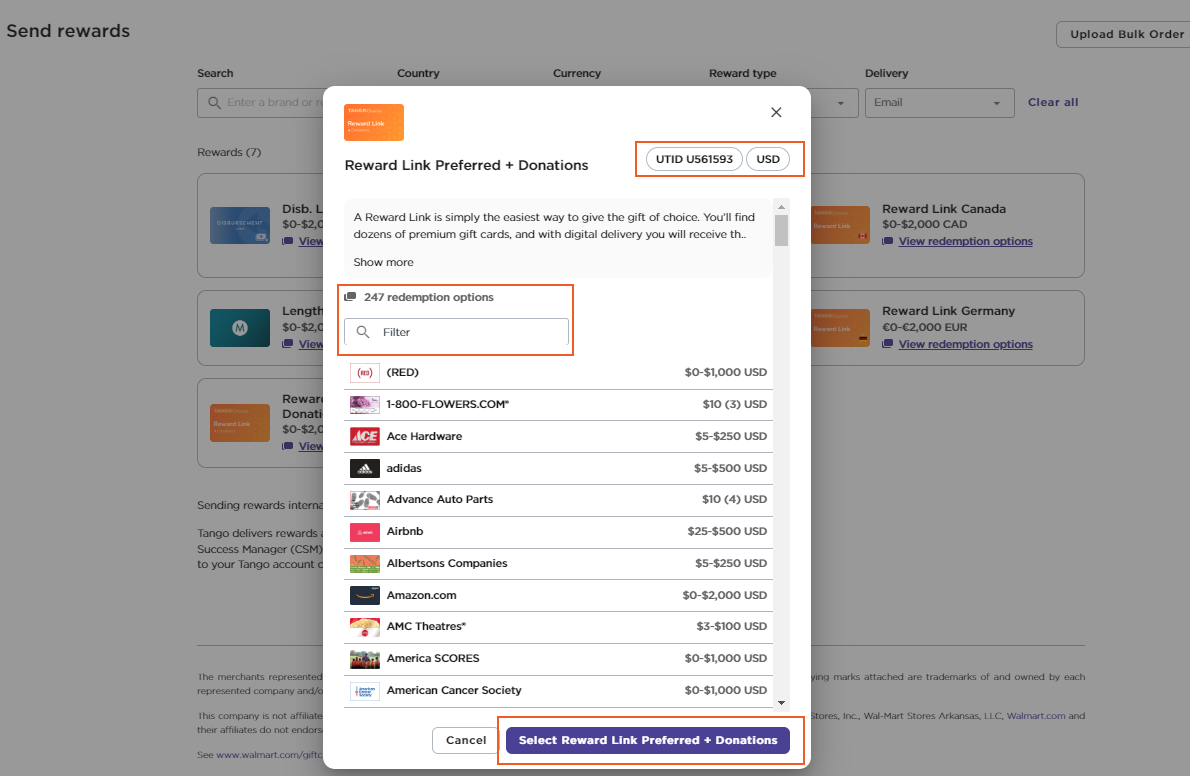1190x776 pixels.
Task: Select the Airbnb logo in list
Action: pos(364,531)
